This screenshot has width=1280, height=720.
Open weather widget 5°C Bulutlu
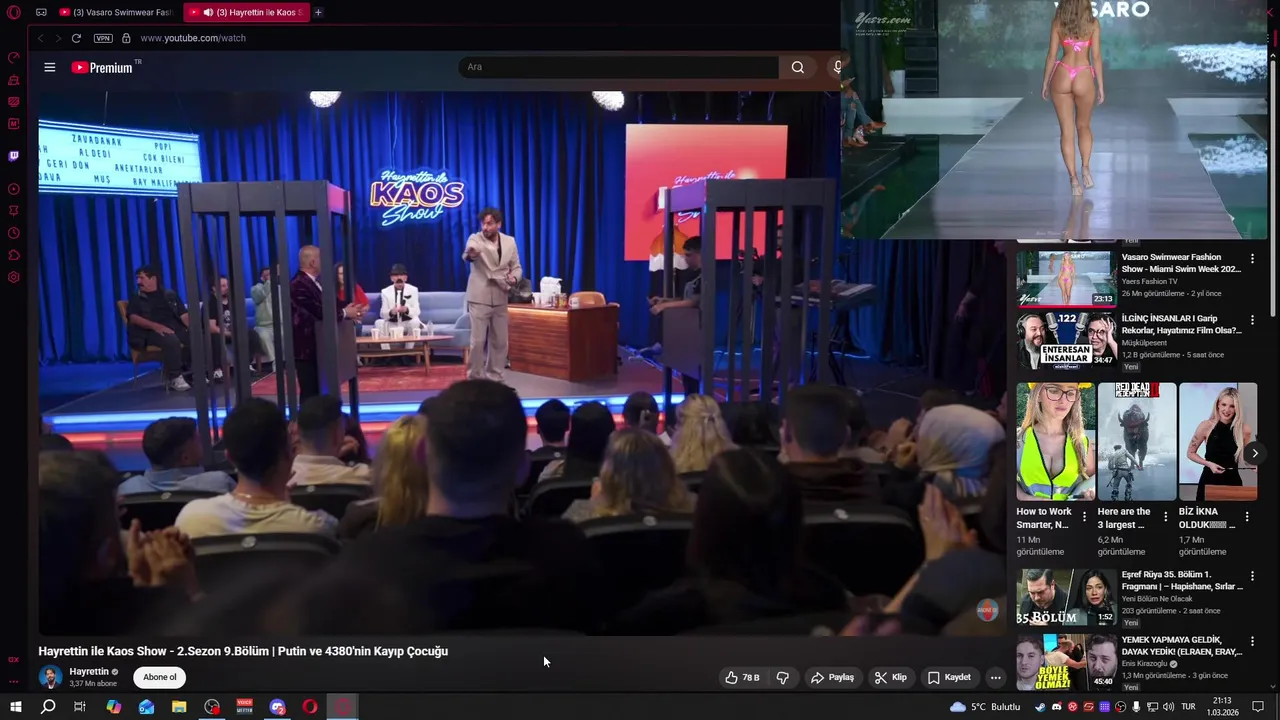(x=986, y=707)
